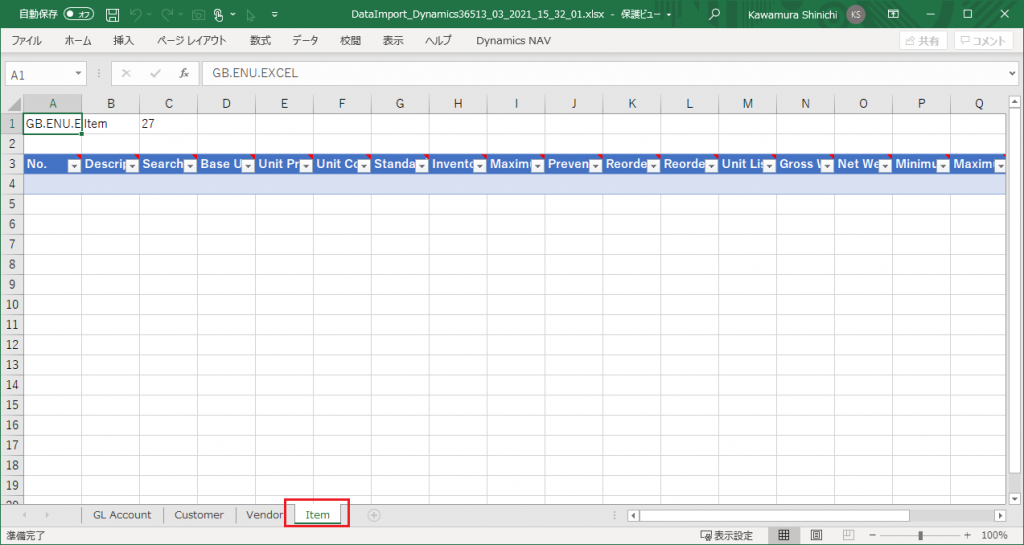Click the 表示設定 display settings button
Screen dimensions: 1024x545
click(x=727, y=536)
